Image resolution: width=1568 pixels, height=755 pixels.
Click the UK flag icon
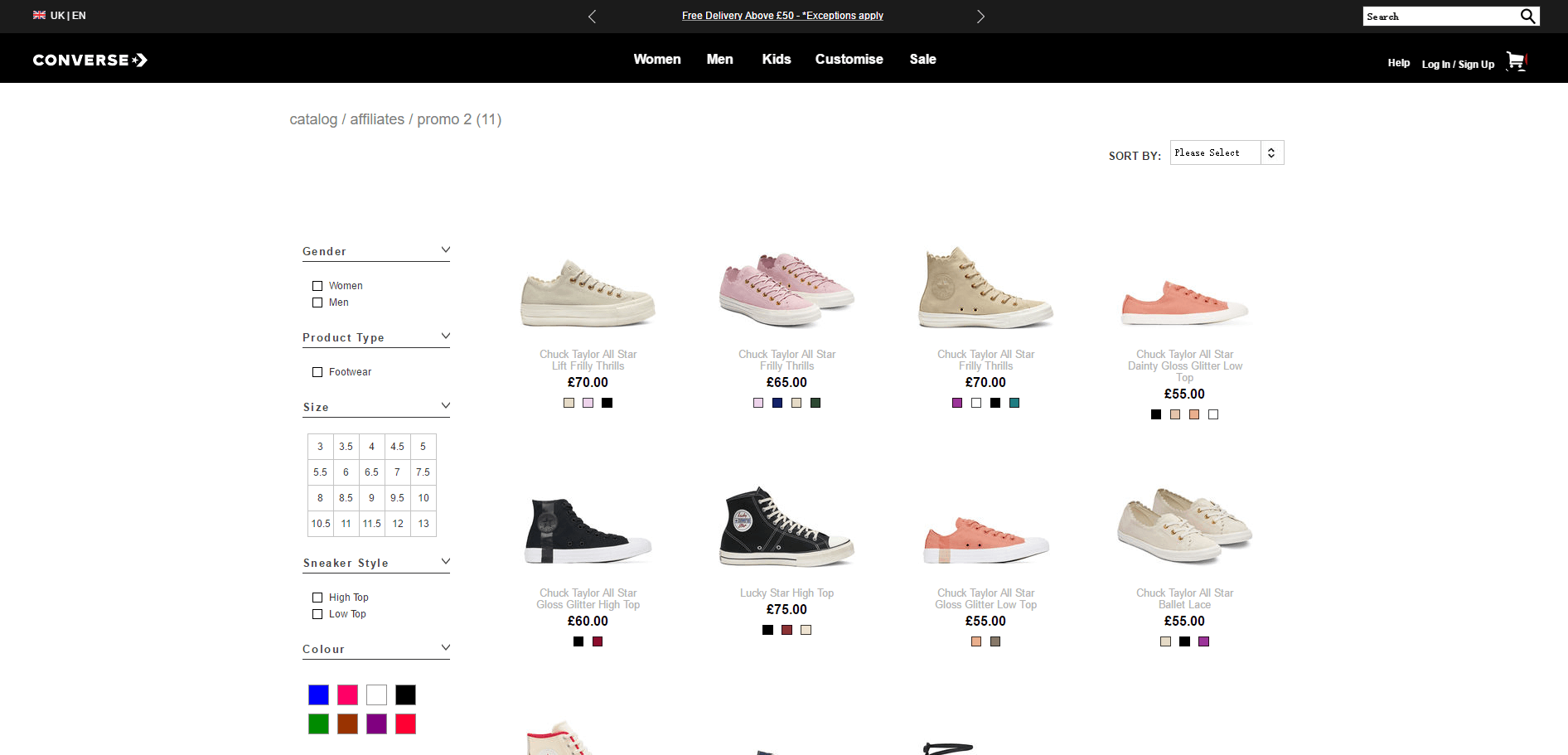pyautogui.click(x=39, y=15)
